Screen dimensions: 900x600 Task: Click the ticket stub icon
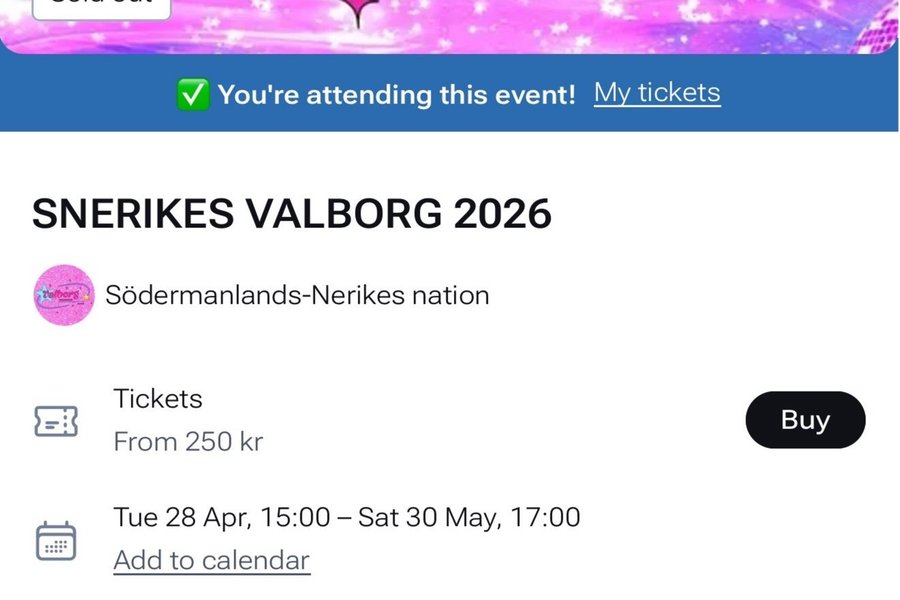click(x=56, y=421)
